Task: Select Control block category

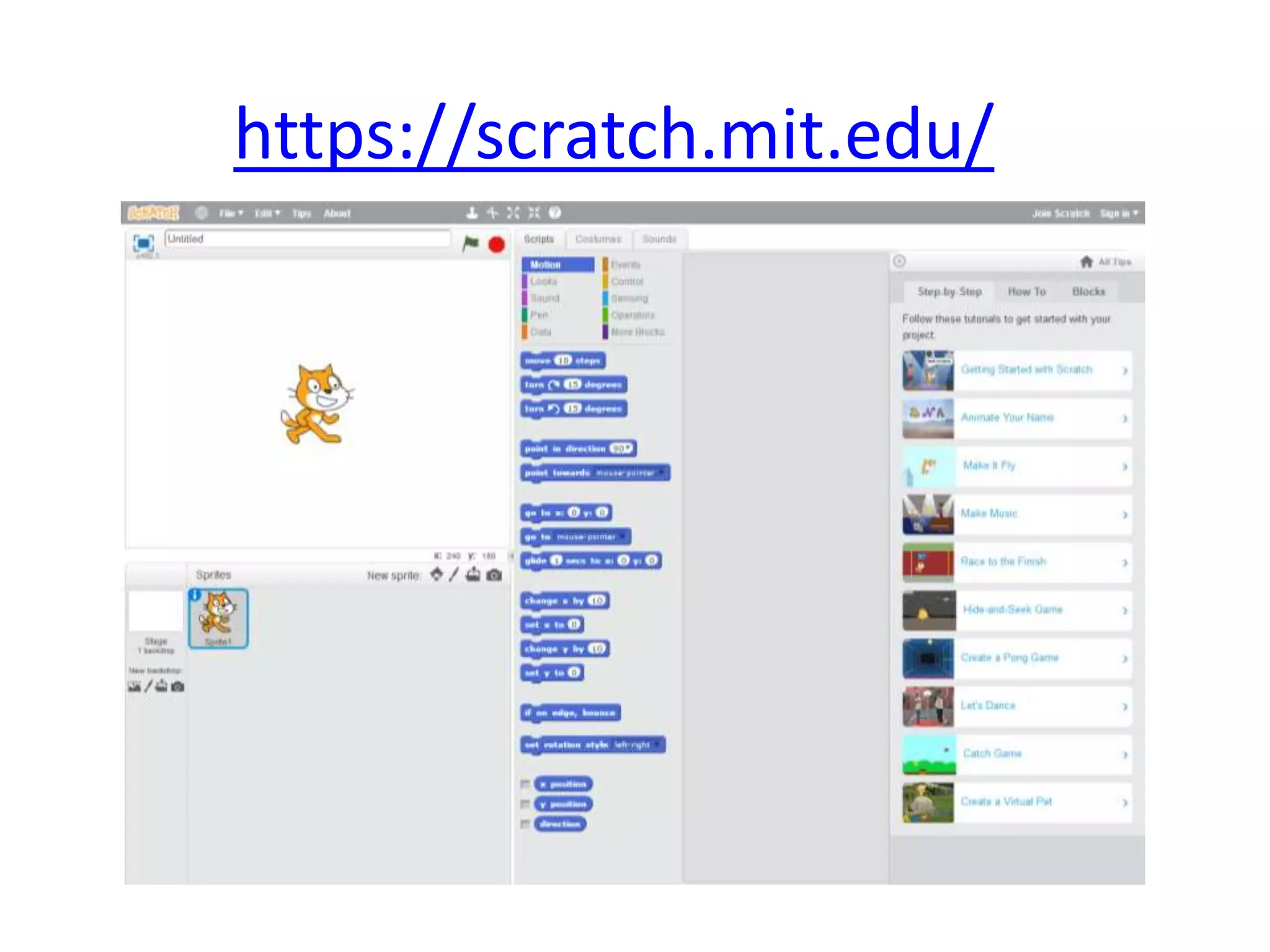Action: (627, 281)
